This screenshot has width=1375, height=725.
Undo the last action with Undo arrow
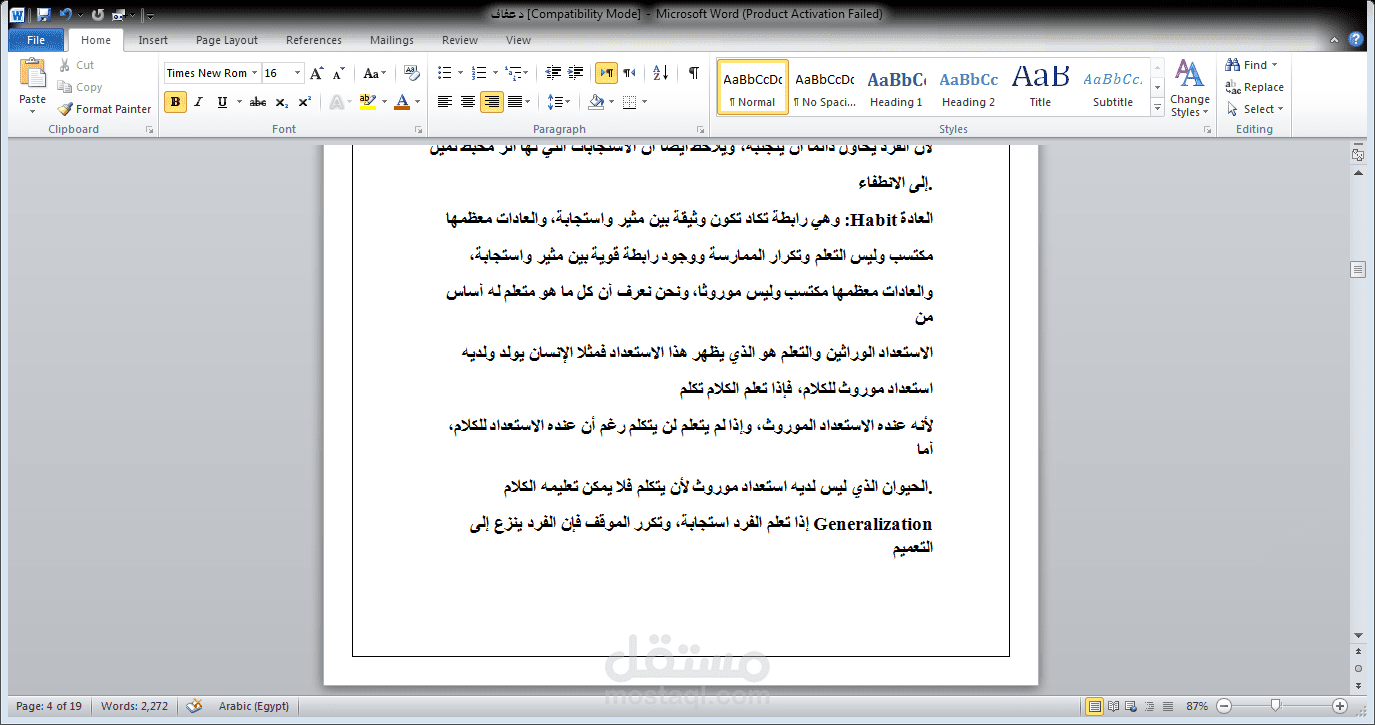point(65,15)
